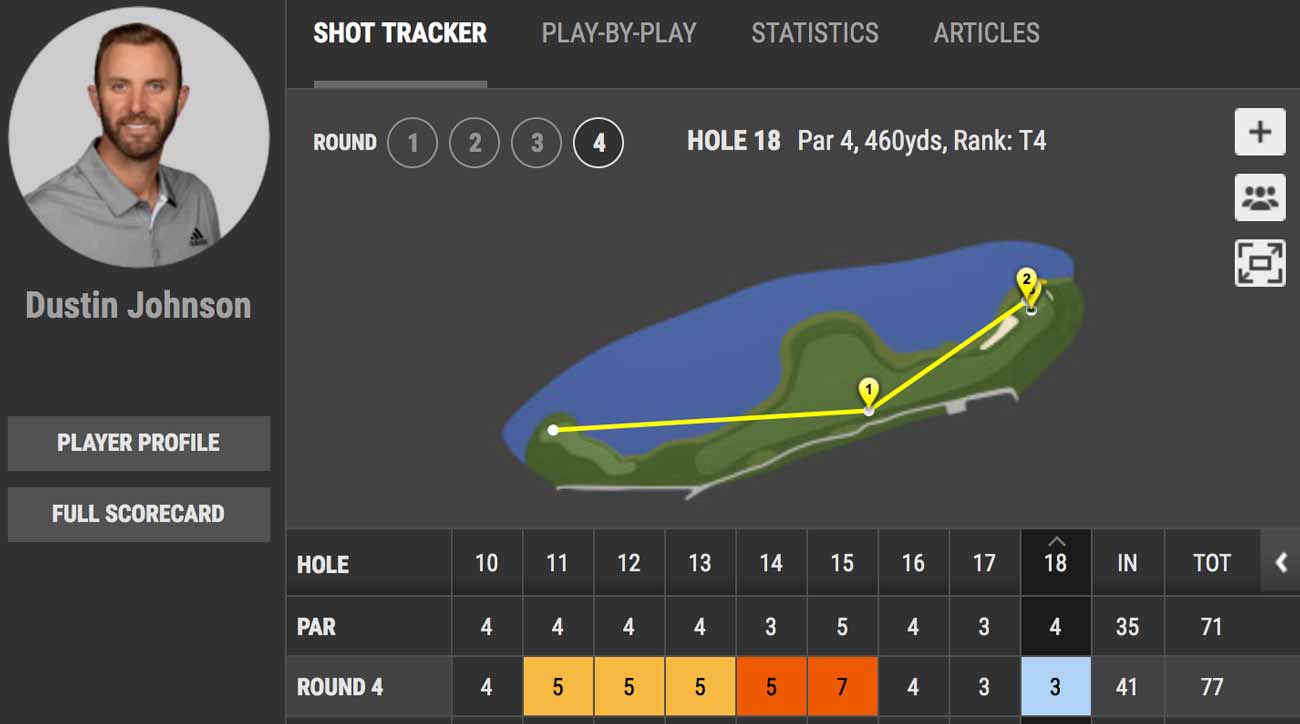Click shot marker 2 near the green
Viewport: 1300px width, 724px height.
point(1026,281)
